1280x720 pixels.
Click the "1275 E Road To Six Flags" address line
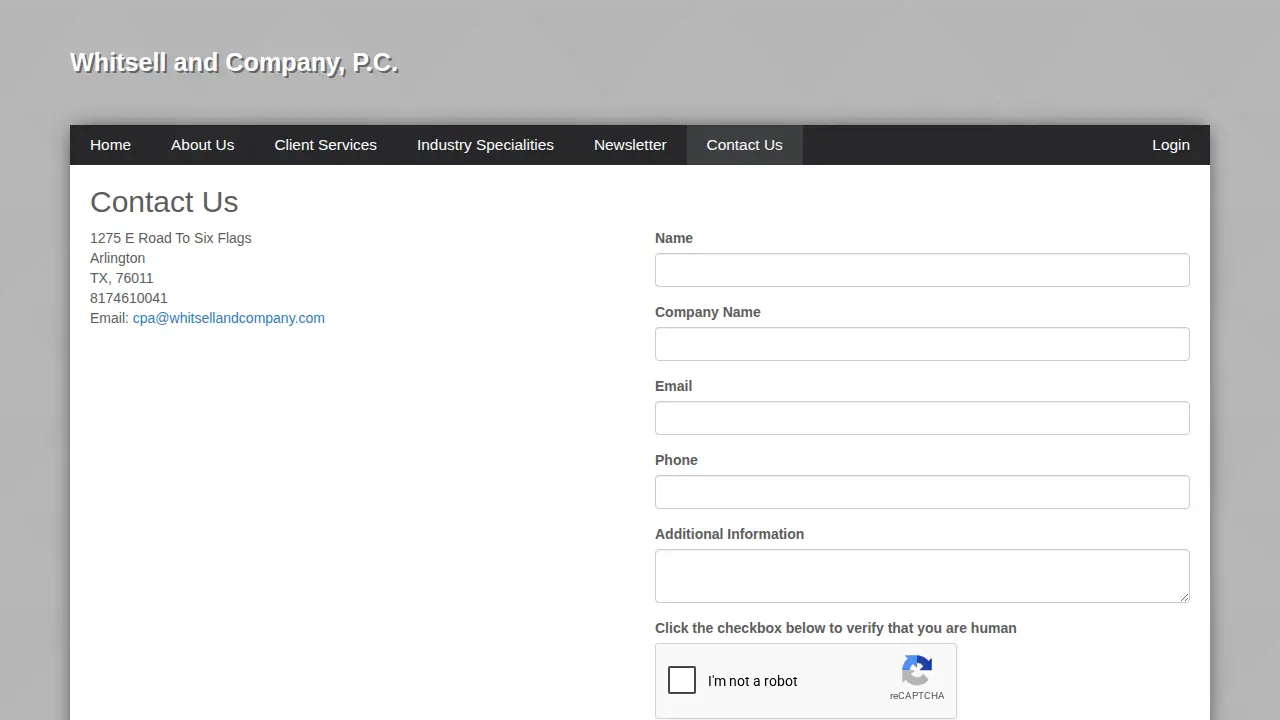171,238
